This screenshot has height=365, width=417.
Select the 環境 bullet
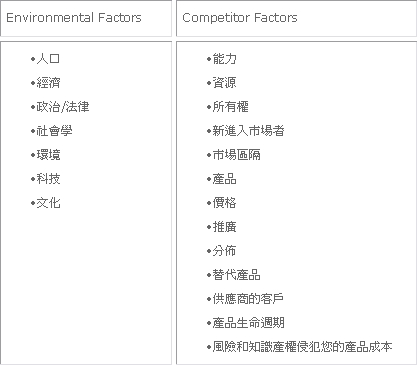point(48,155)
